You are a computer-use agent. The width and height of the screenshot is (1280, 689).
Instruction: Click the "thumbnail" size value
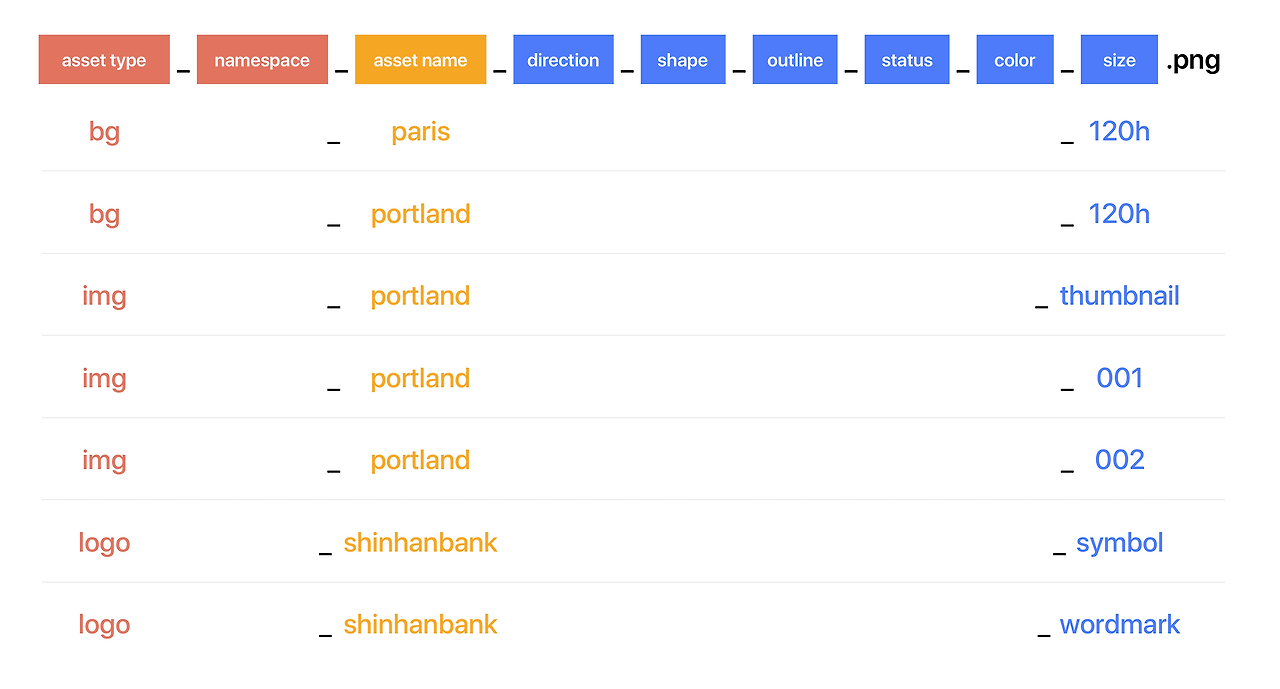[x=1119, y=296]
